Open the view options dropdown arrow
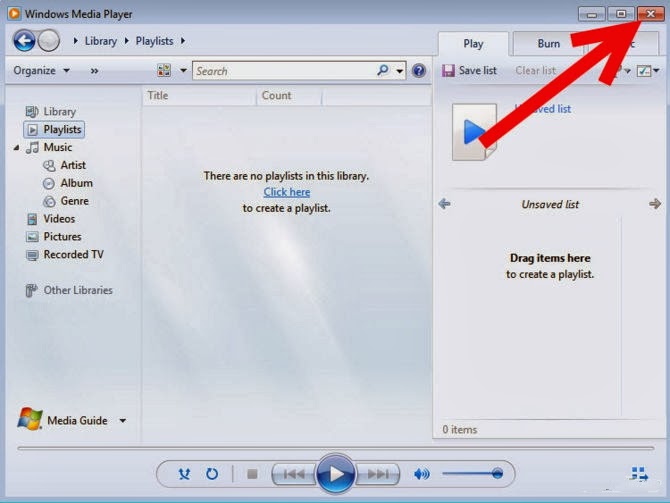This screenshot has height=503, width=670. tap(183, 71)
